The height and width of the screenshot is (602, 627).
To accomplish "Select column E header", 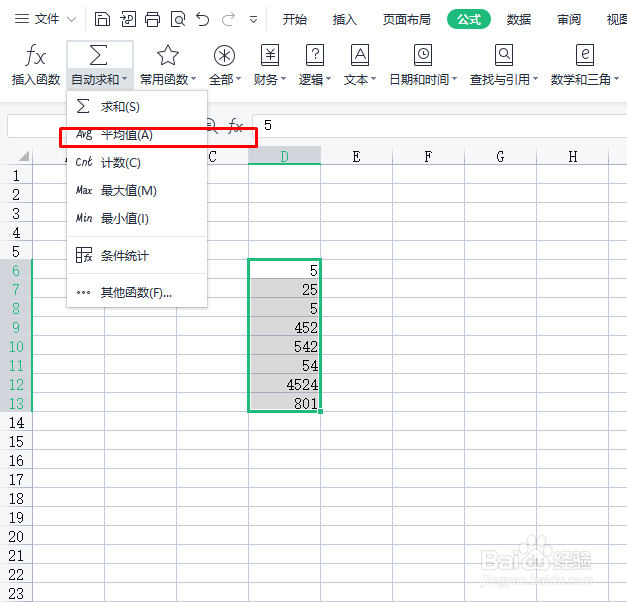I will [x=356, y=156].
